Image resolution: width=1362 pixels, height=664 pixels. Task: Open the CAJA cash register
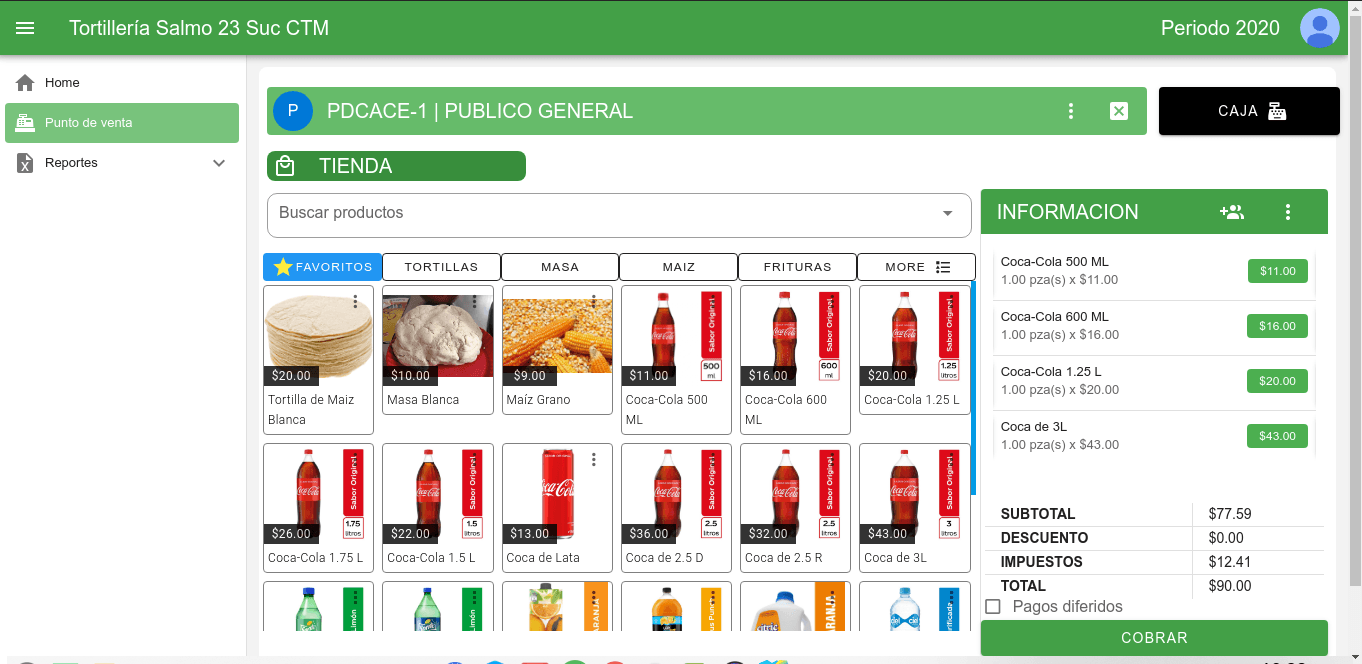click(x=1249, y=111)
